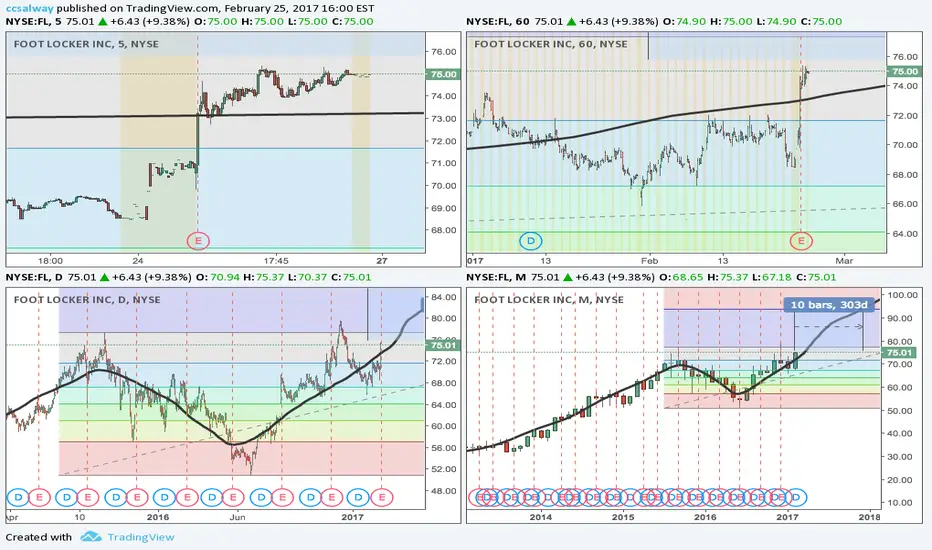Click the E earnings marker in the 60-minute chart
This screenshot has width=932, height=550.
tap(801, 241)
